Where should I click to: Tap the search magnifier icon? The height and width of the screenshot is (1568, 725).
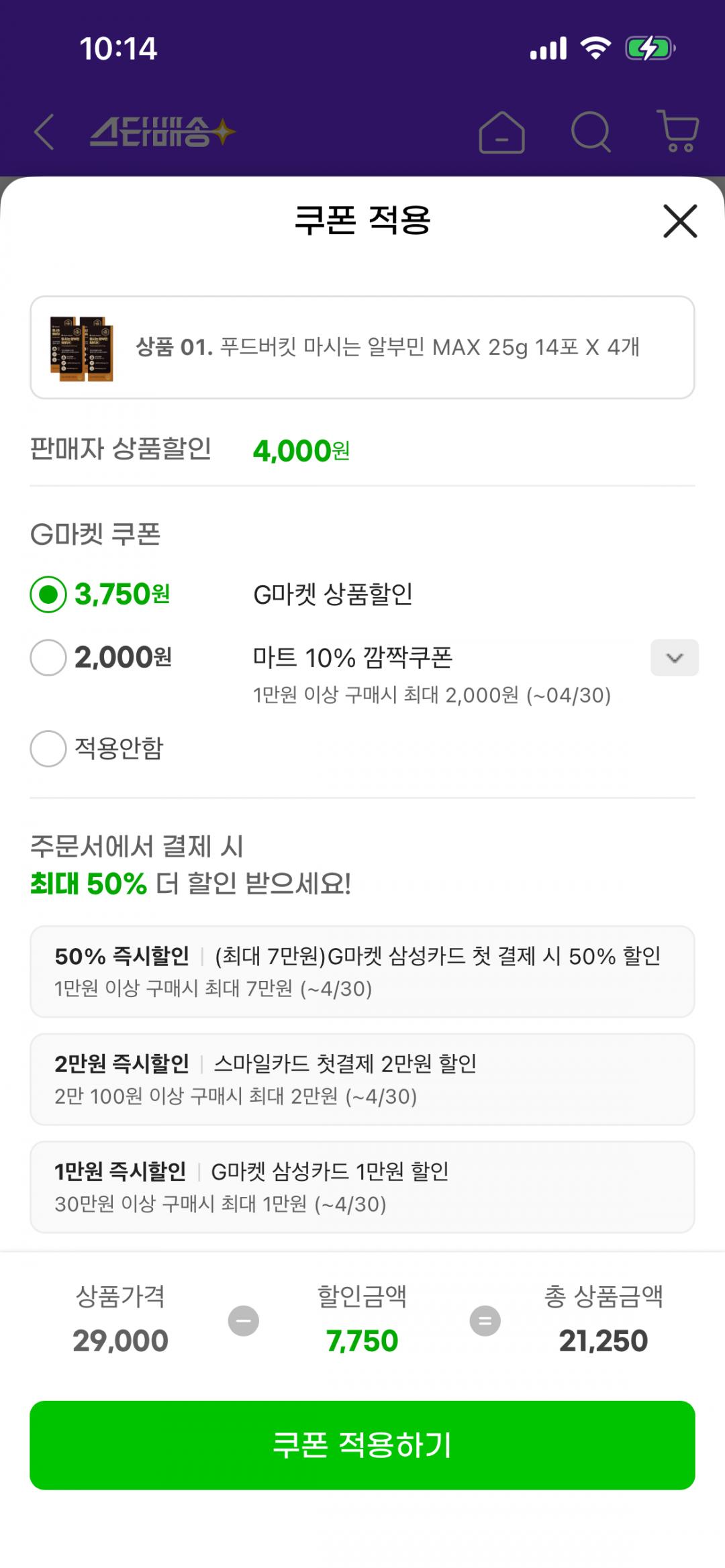click(591, 132)
